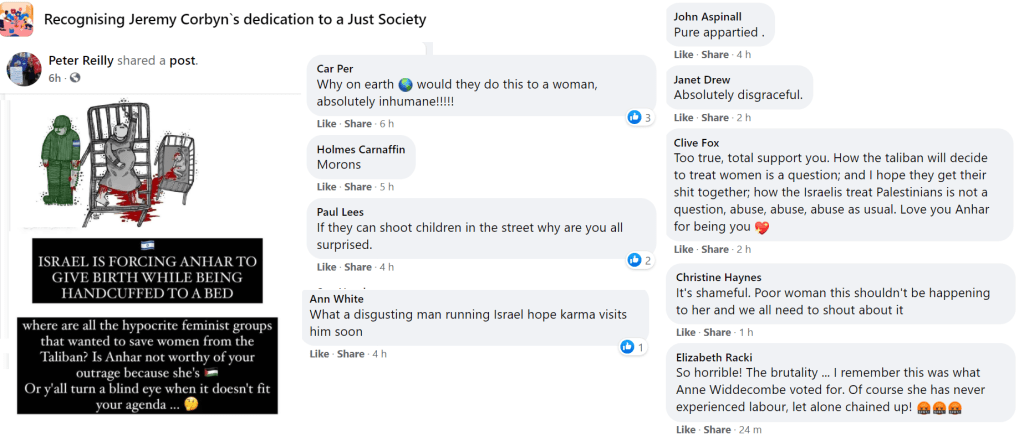Click the like reaction icon on Paul Lees' comment
1024x441 pixels.
click(634, 261)
